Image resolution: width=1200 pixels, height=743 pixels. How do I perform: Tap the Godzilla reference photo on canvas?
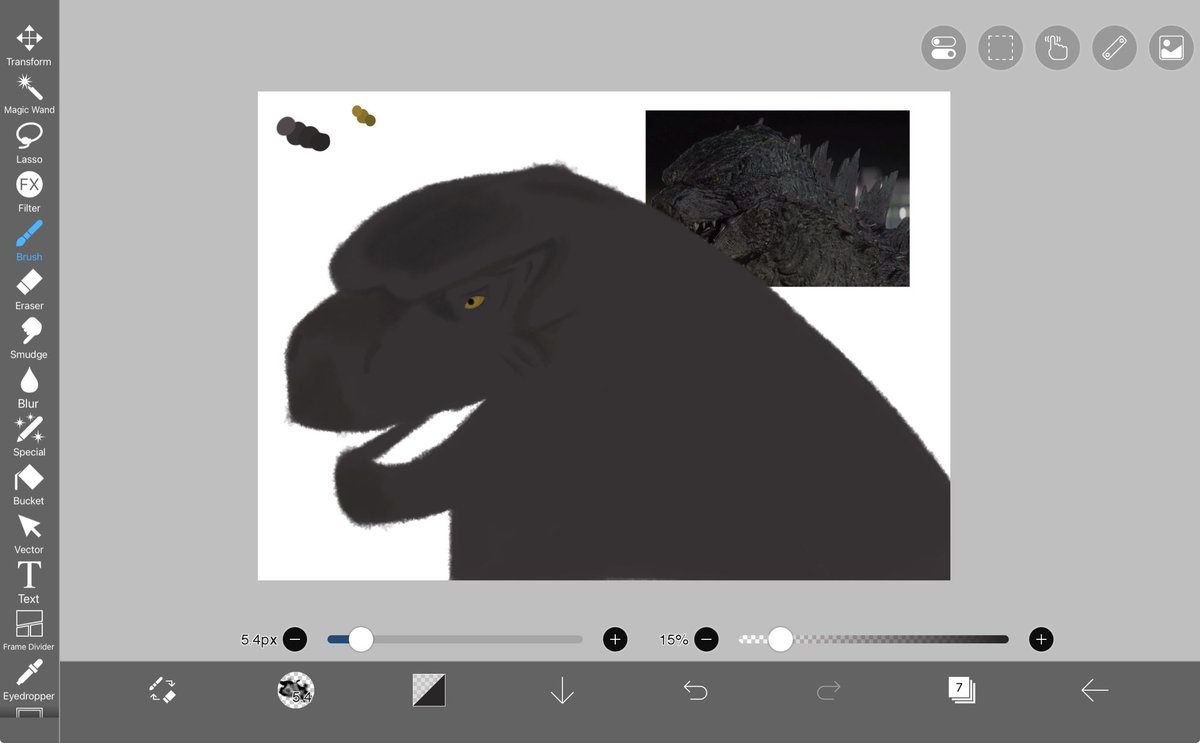pyautogui.click(x=777, y=198)
